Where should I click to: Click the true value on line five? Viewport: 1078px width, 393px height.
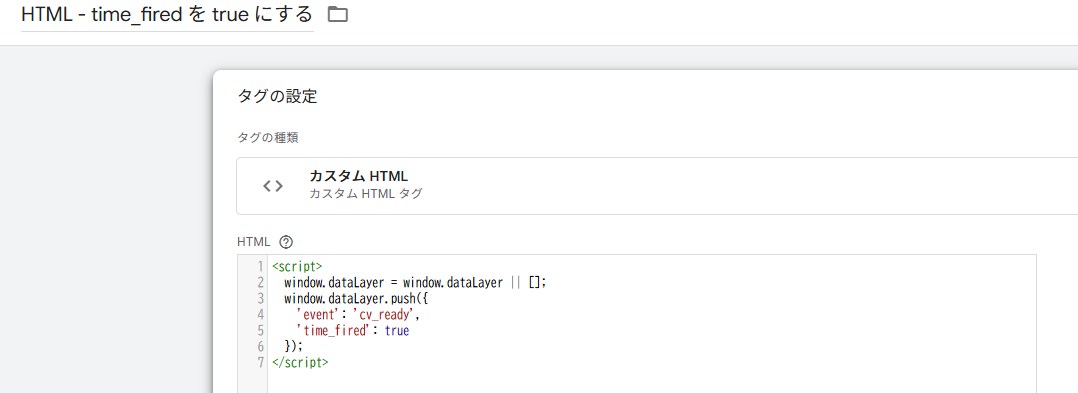(x=397, y=331)
